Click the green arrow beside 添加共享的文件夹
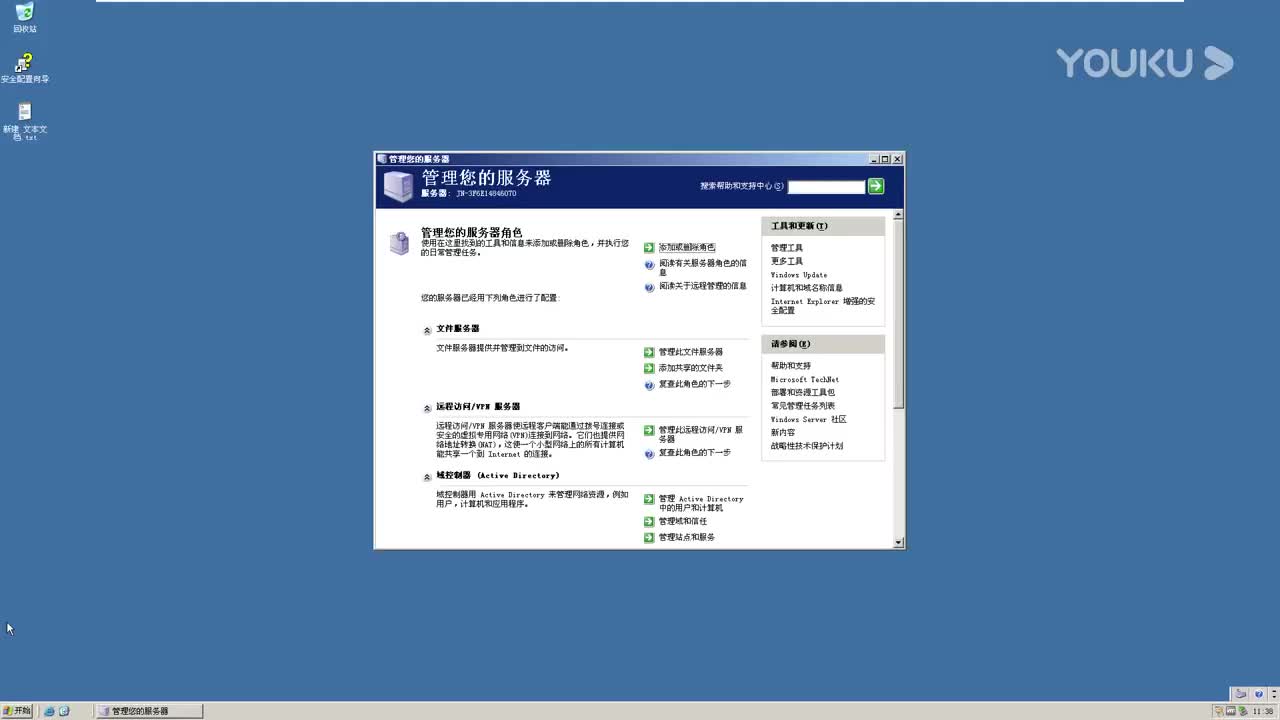 pos(648,368)
